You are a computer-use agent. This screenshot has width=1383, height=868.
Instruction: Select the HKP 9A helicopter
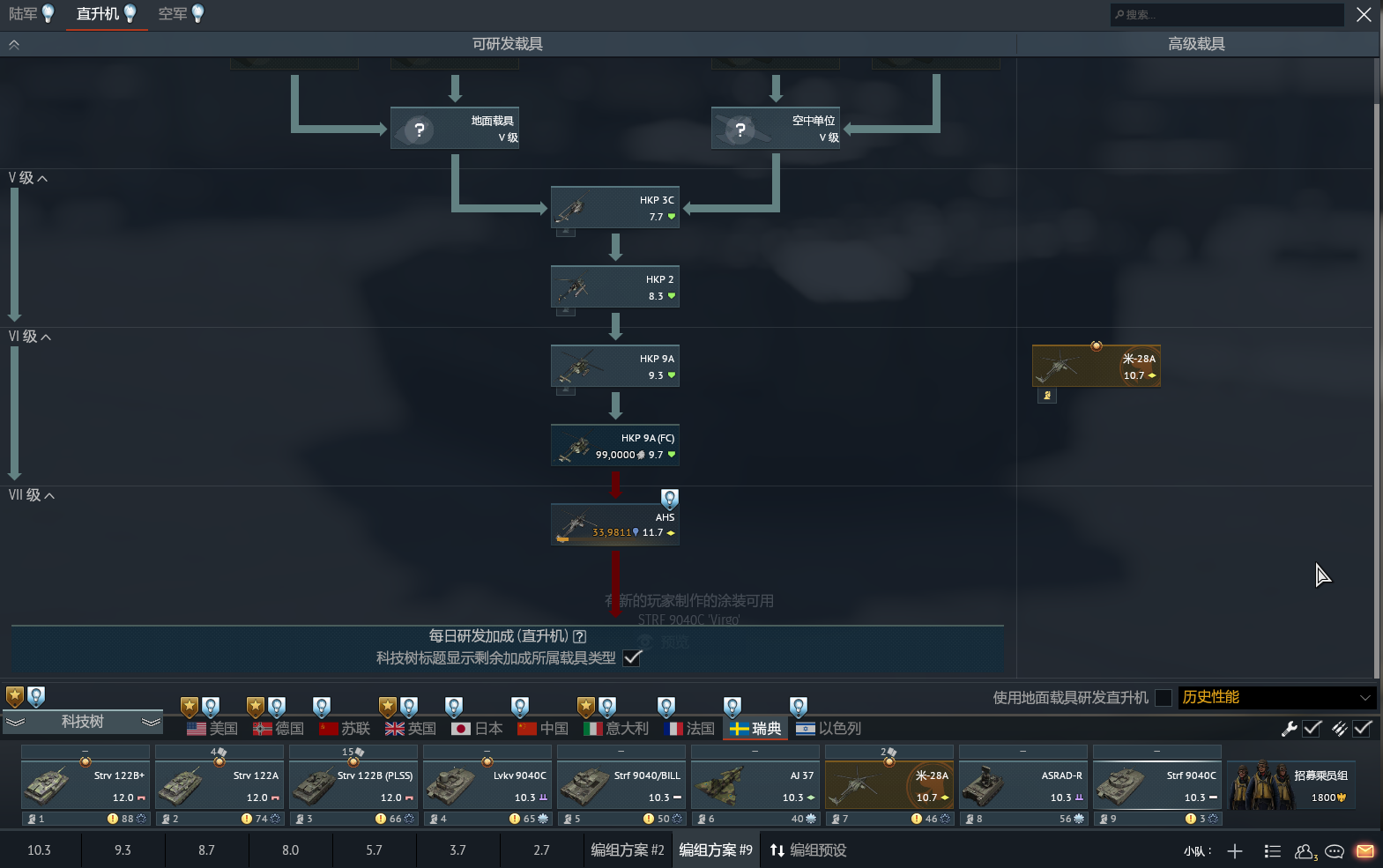click(x=615, y=366)
